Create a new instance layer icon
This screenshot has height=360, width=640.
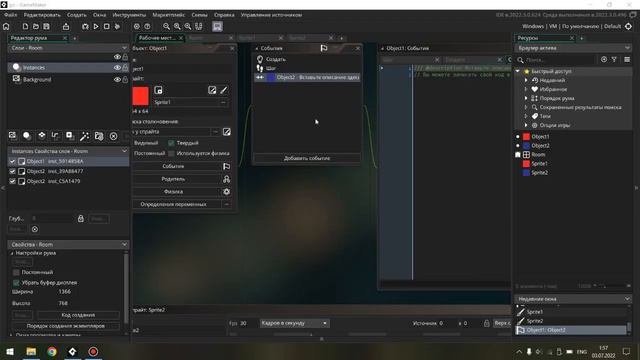coord(27,136)
